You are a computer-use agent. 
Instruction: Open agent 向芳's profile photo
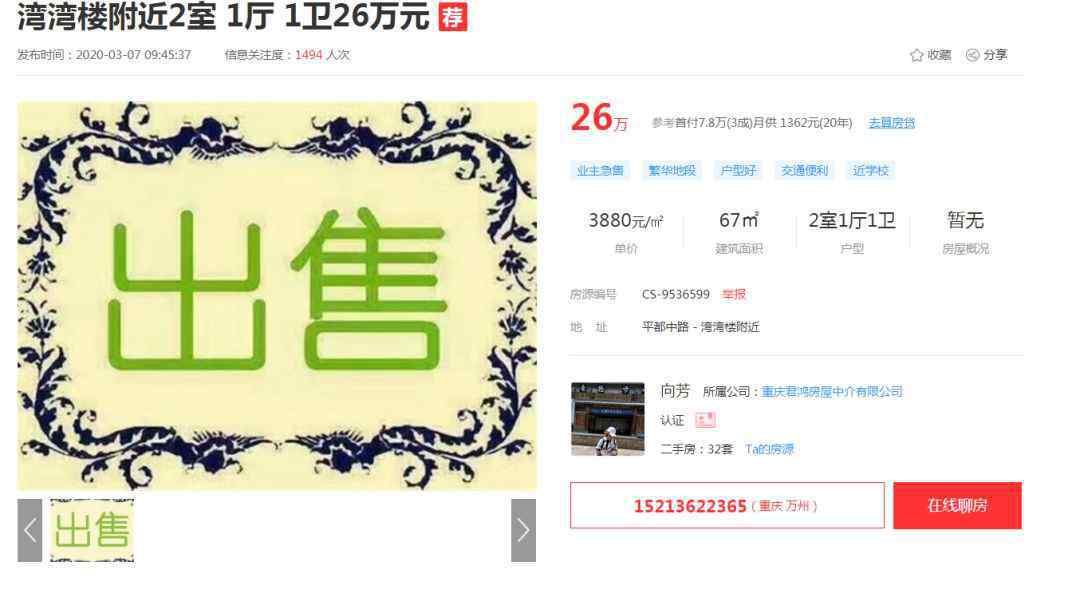pos(608,419)
